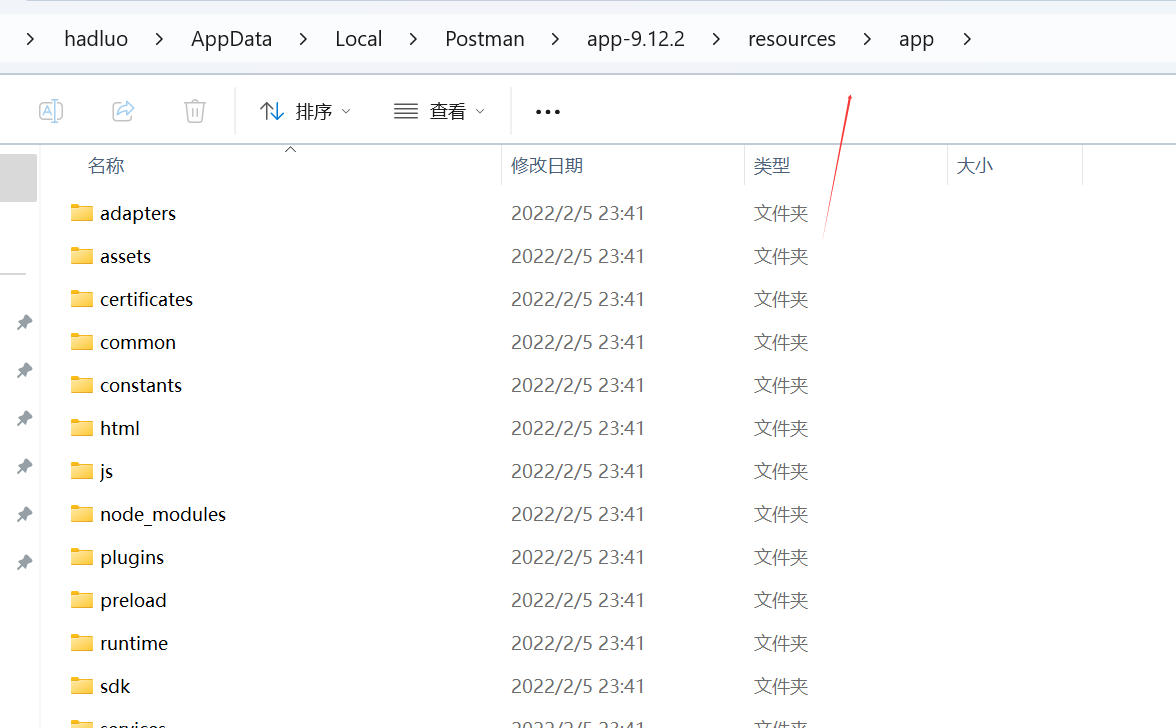Select the node_modules folder icon
The image size is (1176, 728).
[x=82, y=514]
